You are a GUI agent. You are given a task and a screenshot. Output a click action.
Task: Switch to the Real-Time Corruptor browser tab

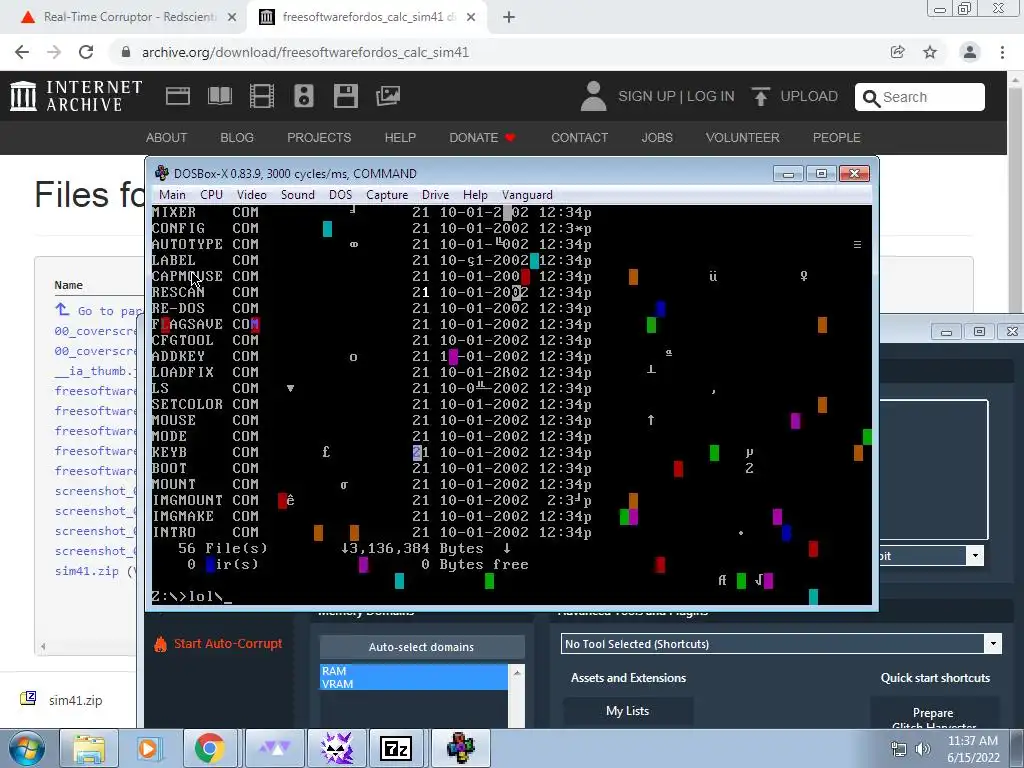(x=129, y=17)
